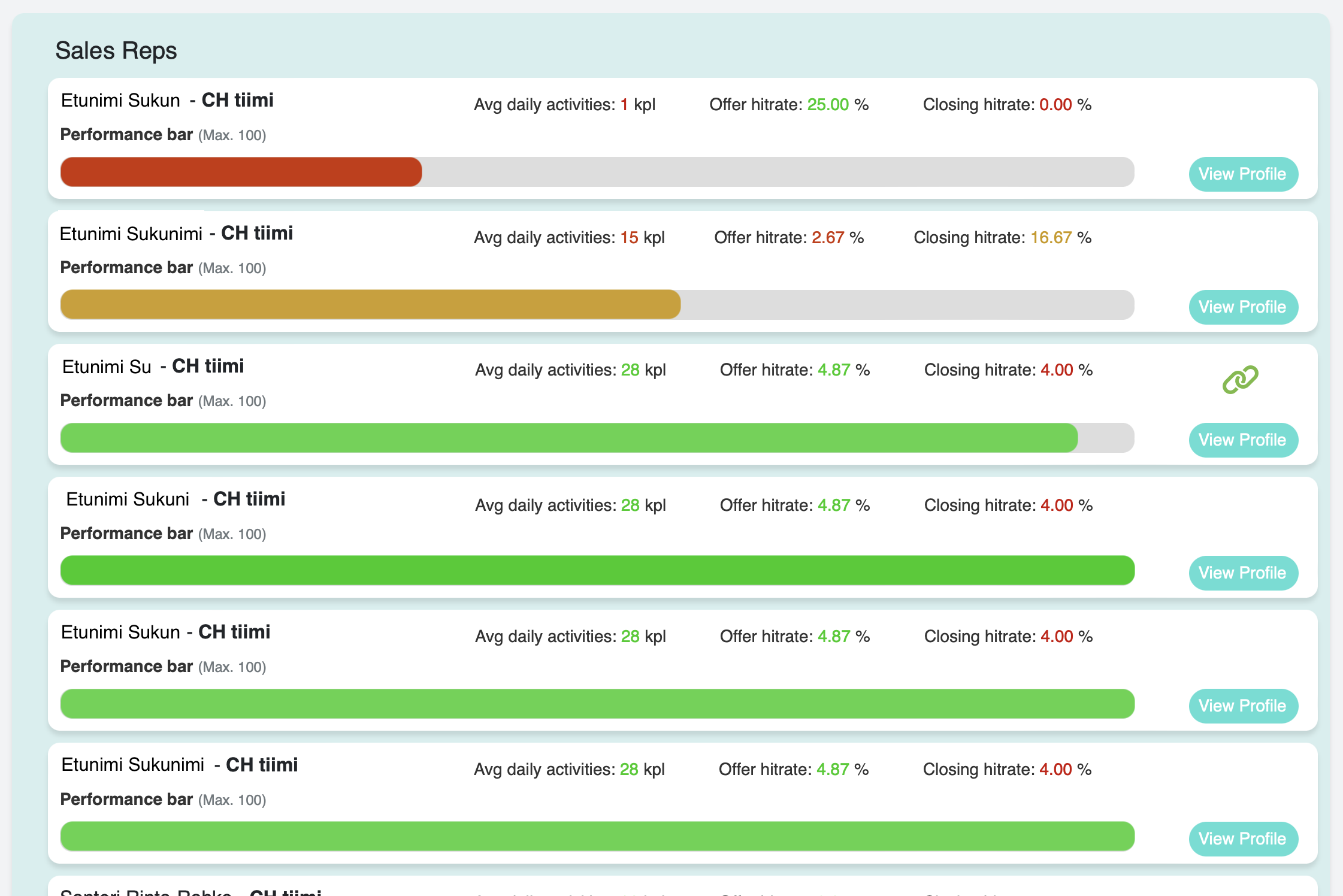View profile of Etunimi Sukun with 28 kpl
1343x896 pixels.
point(1243,706)
